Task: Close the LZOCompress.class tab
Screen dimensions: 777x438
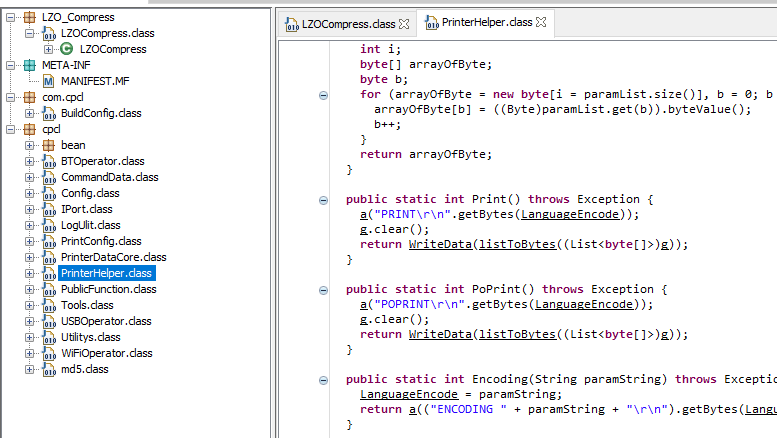Action: [x=404, y=24]
